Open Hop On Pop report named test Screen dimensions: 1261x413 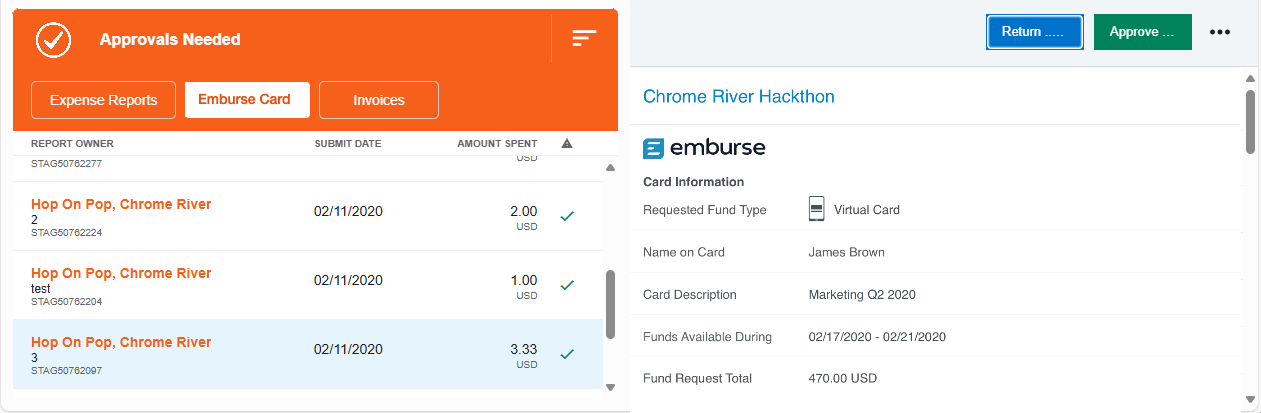coord(310,285)
